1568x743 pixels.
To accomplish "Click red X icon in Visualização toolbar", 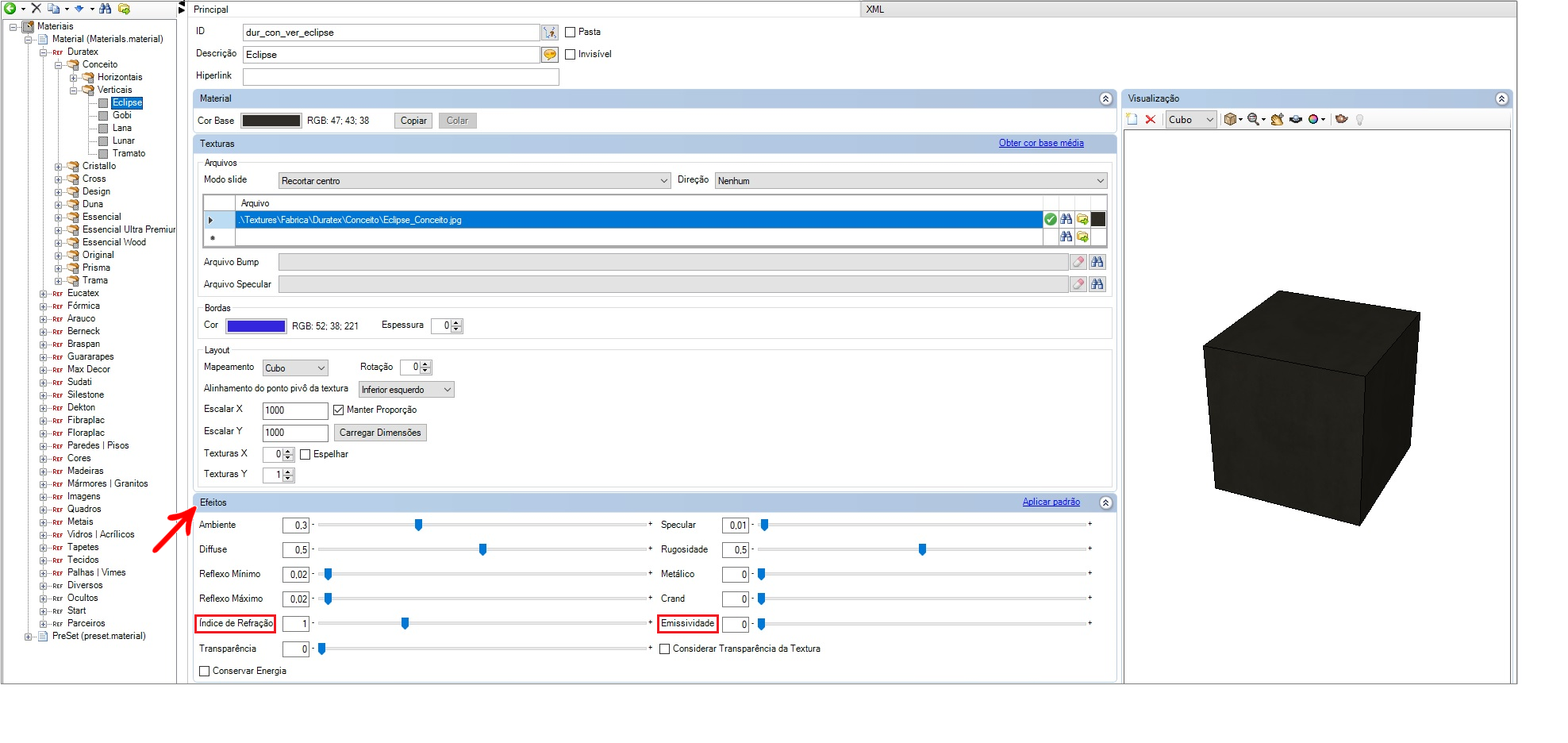I will point(1151,120).
